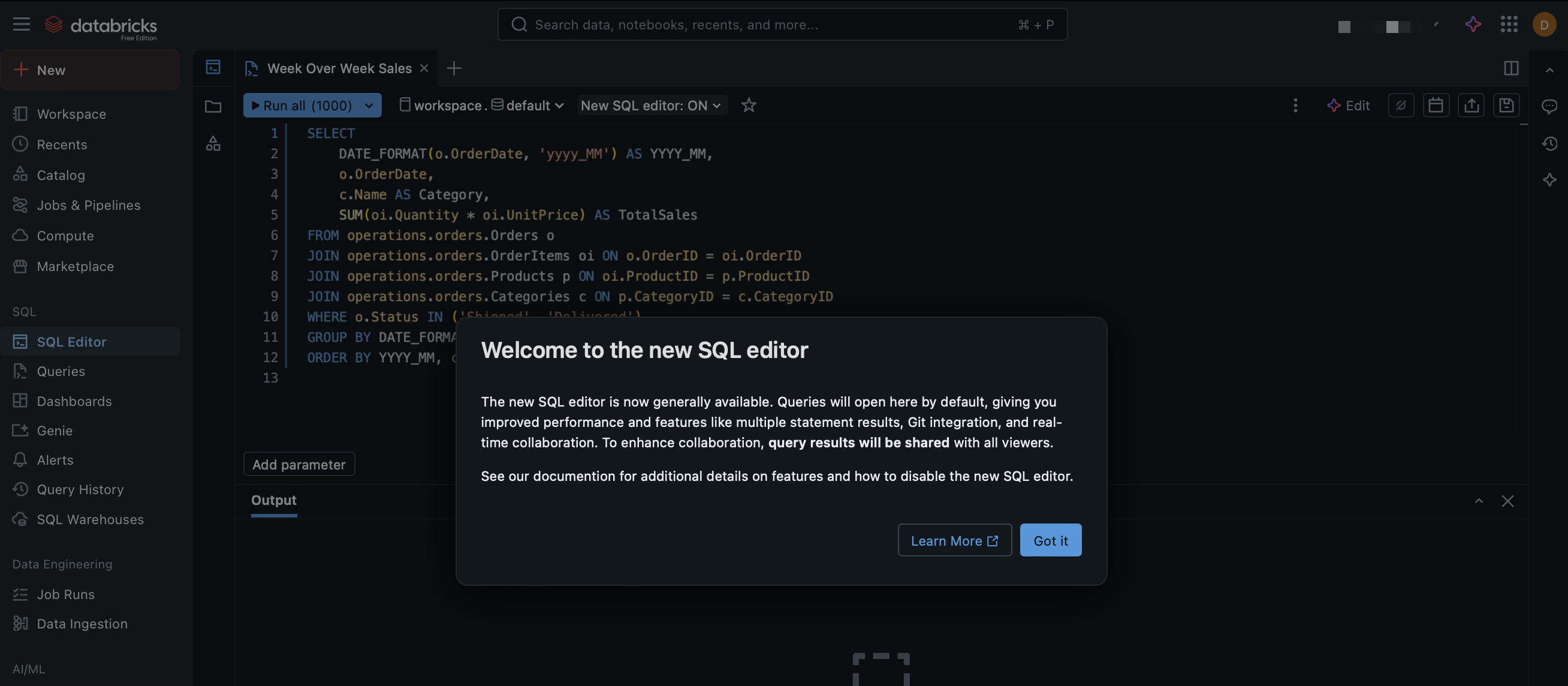
Task: View version history with the clock icon
Action: [1550, 144]
